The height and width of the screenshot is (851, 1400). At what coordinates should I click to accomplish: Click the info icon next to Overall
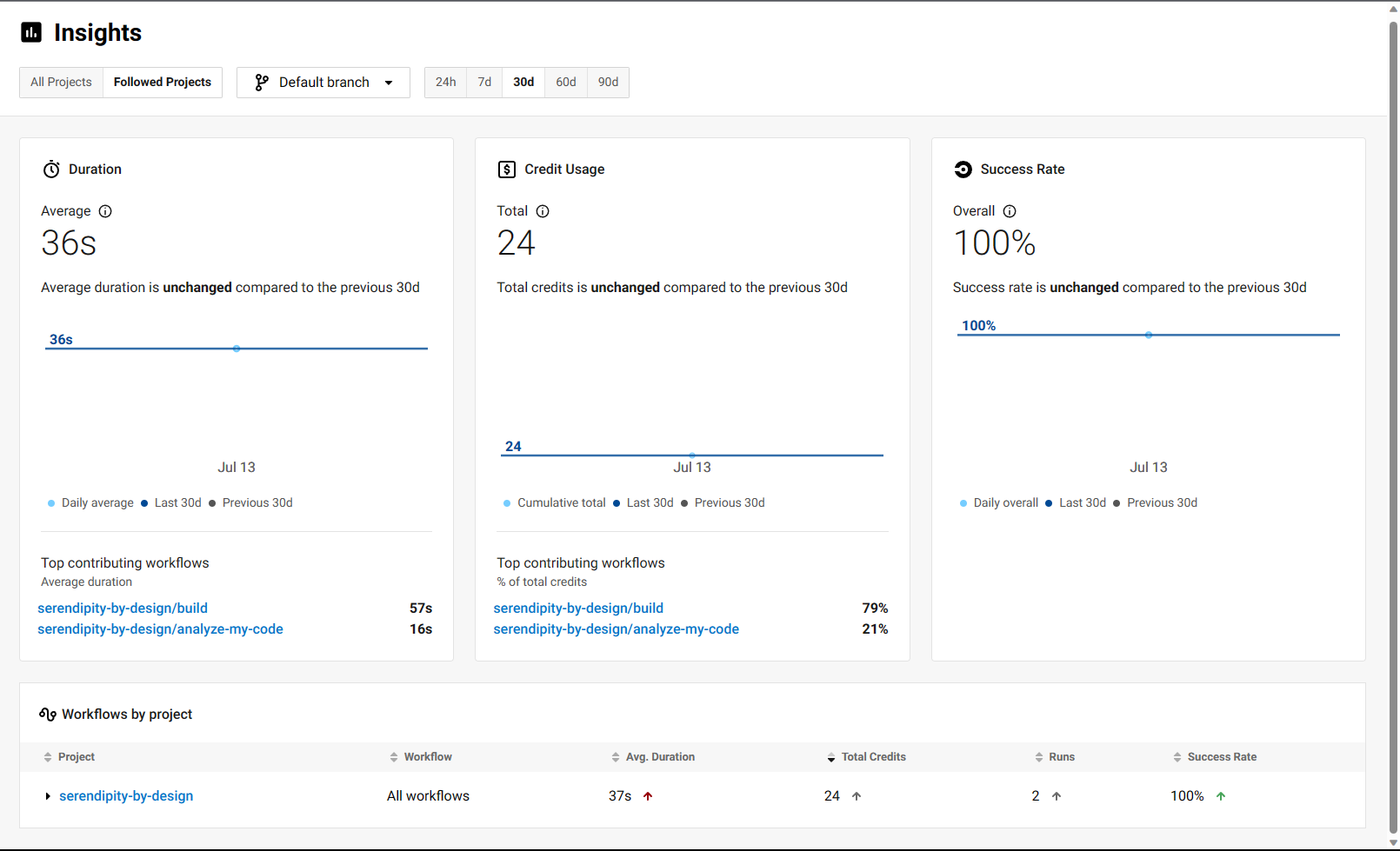1010,211
